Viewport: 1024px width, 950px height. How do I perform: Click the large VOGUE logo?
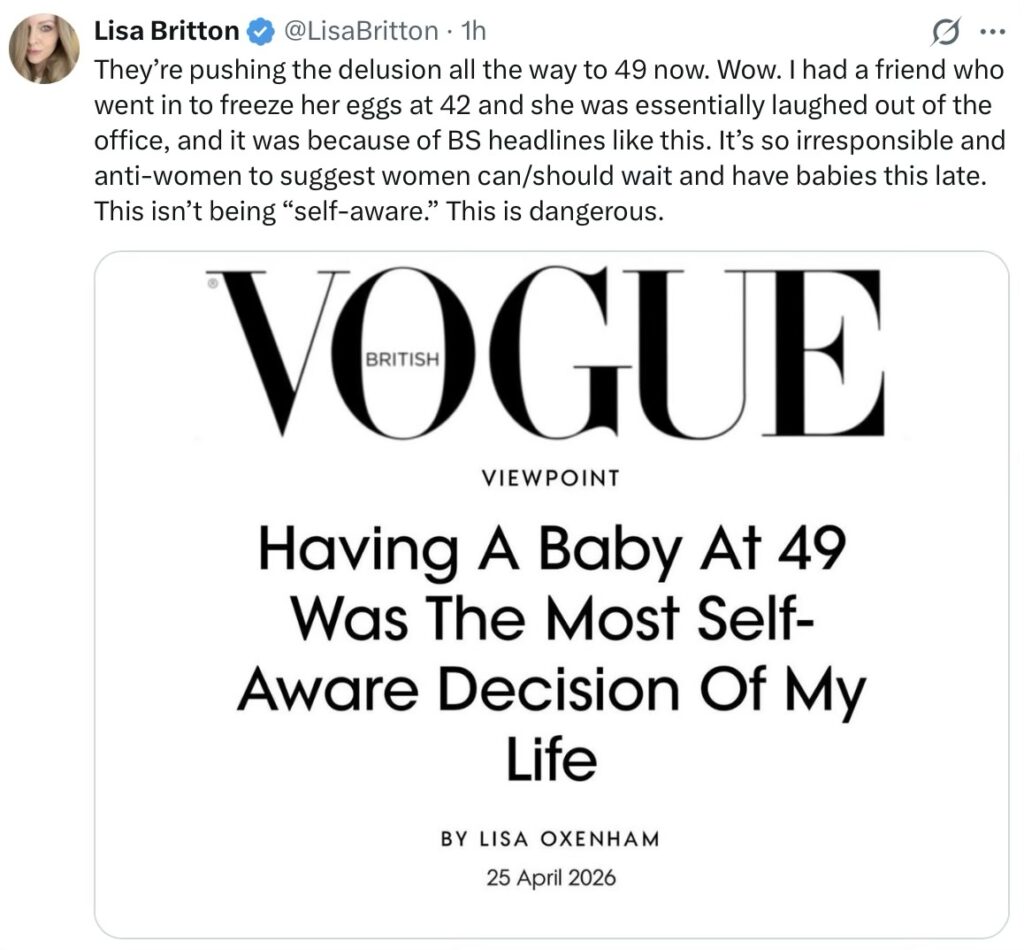pos(550,355)
